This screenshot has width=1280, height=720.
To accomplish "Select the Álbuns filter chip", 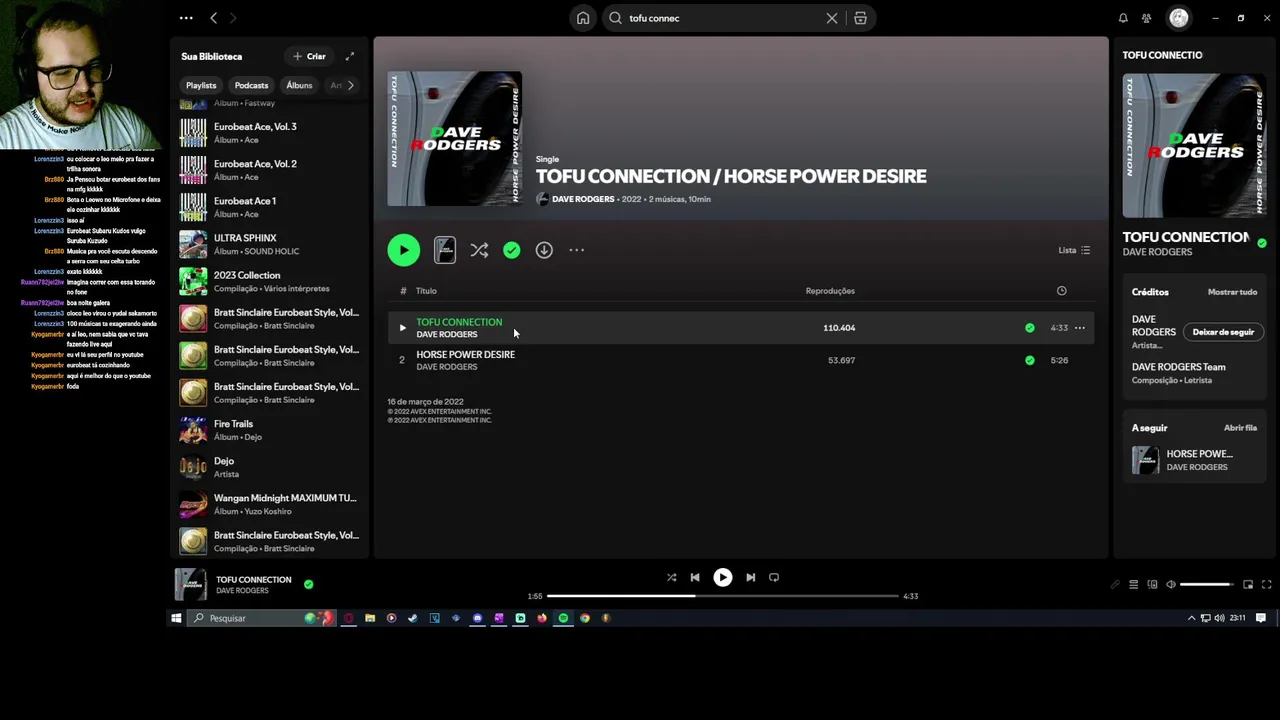I will [299, 85].
